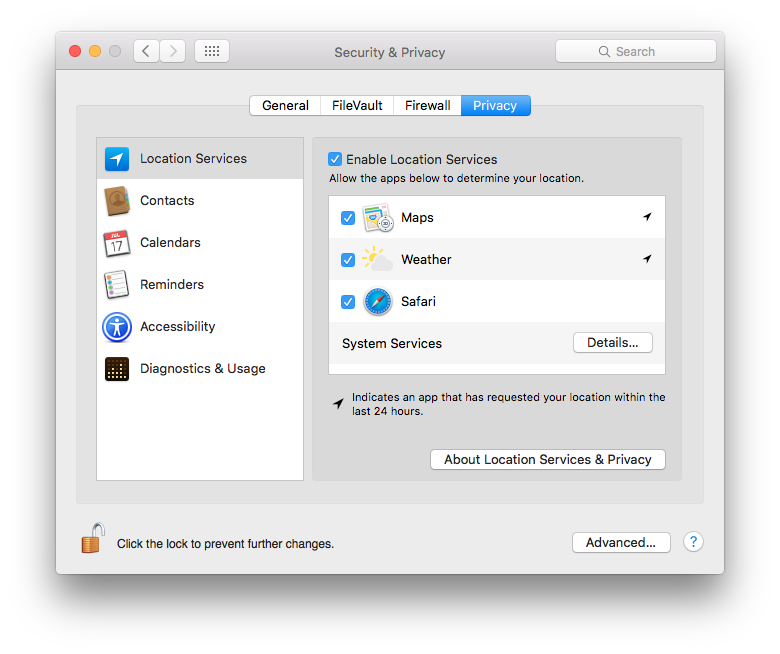Click the Safari compass icon
Viewport: 780px width, 654px height.
coord(378,301)
